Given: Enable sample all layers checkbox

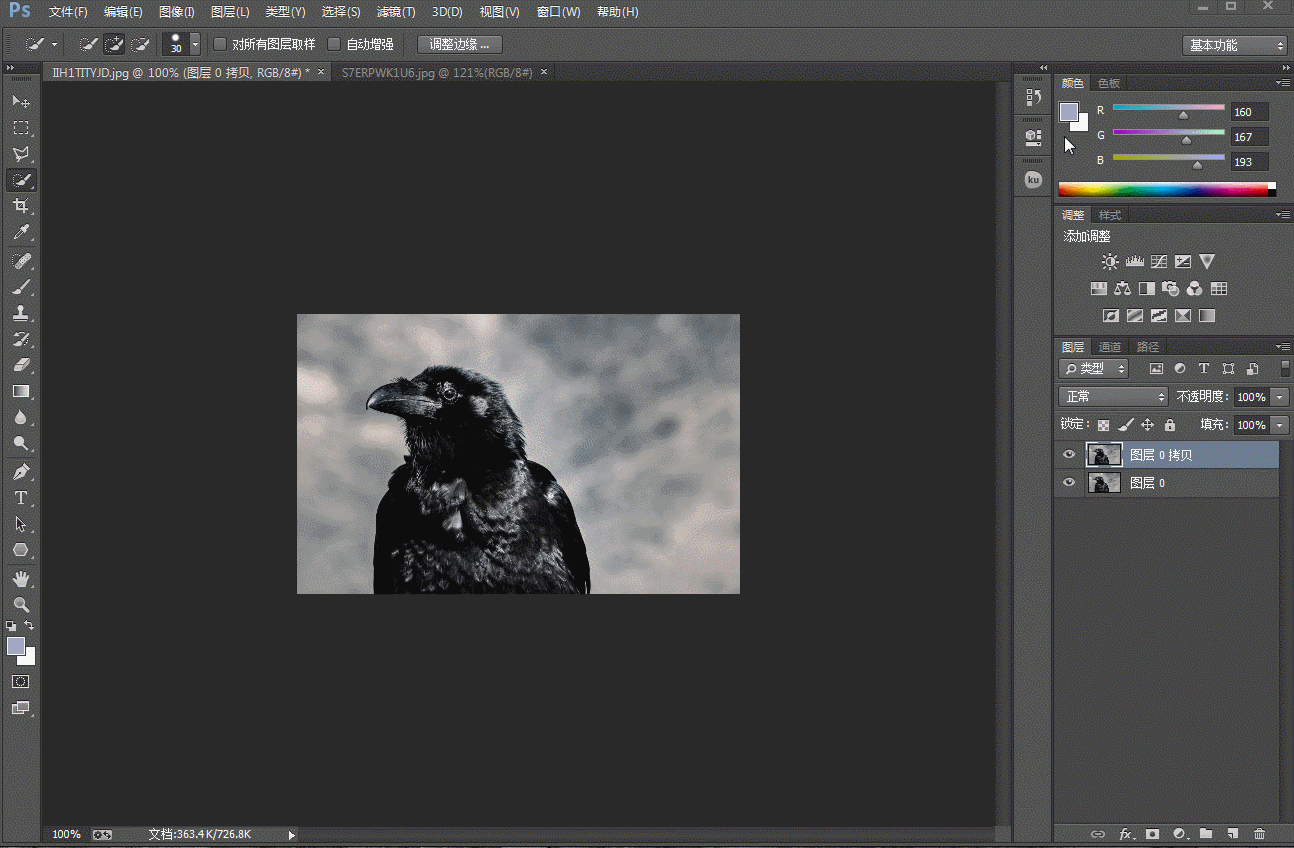Looking at the screenshot, I should 221,45.
